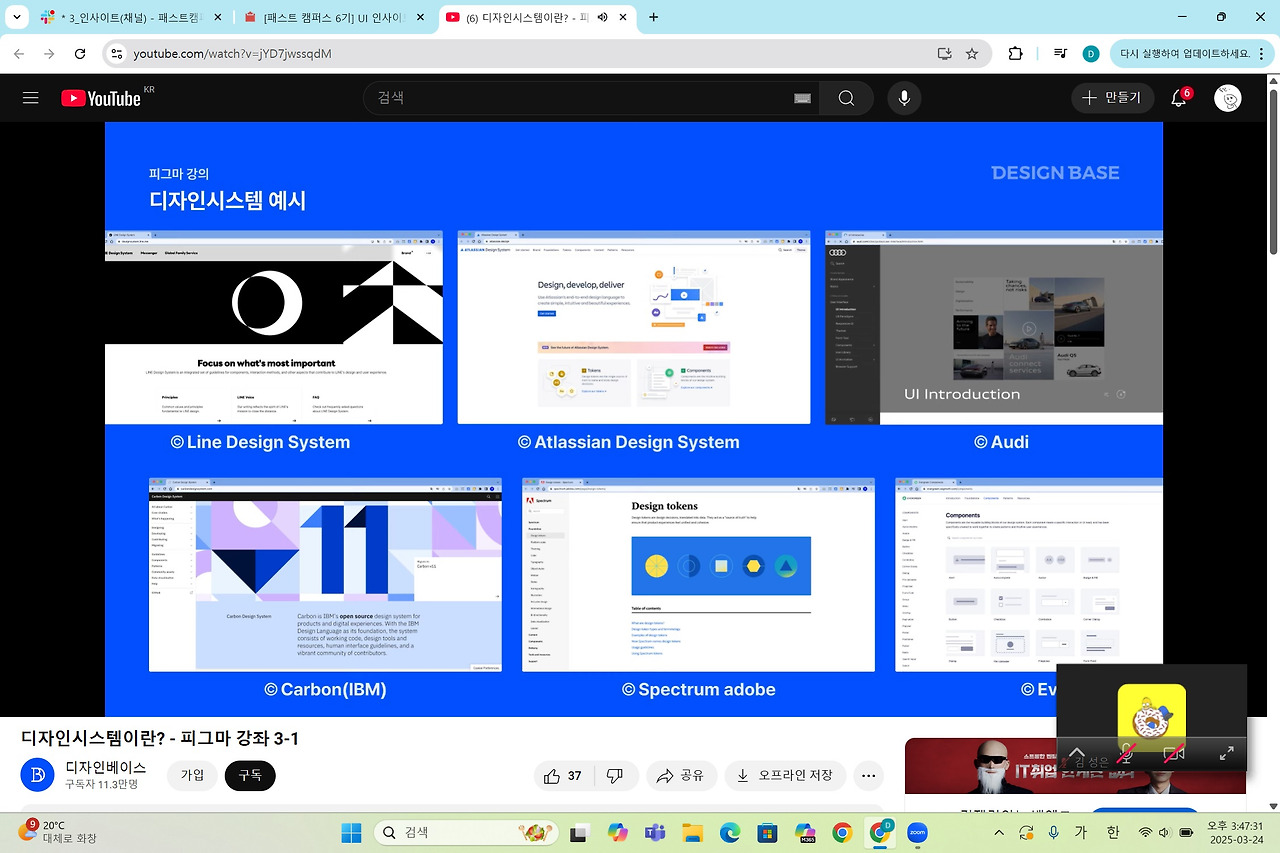Open the YouTube account avatar menu

tap(1228, 98)
